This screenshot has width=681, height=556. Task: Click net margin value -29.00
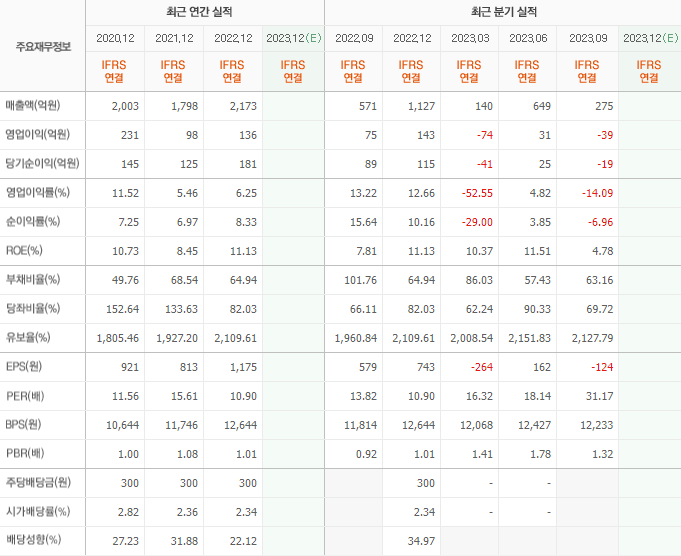[477, 222]
